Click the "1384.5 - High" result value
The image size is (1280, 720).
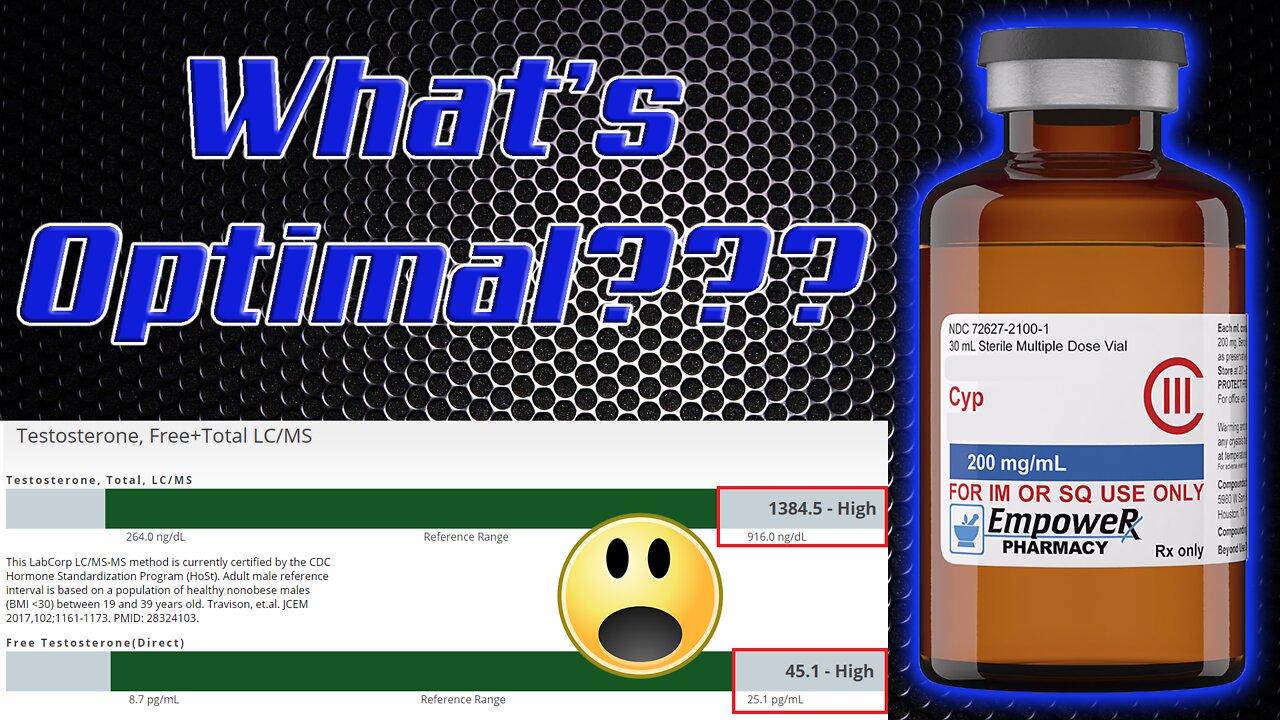pos(822,508)
